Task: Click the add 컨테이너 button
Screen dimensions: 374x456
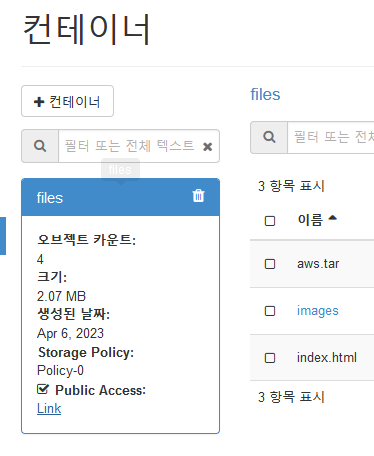Action: [67, 101]
